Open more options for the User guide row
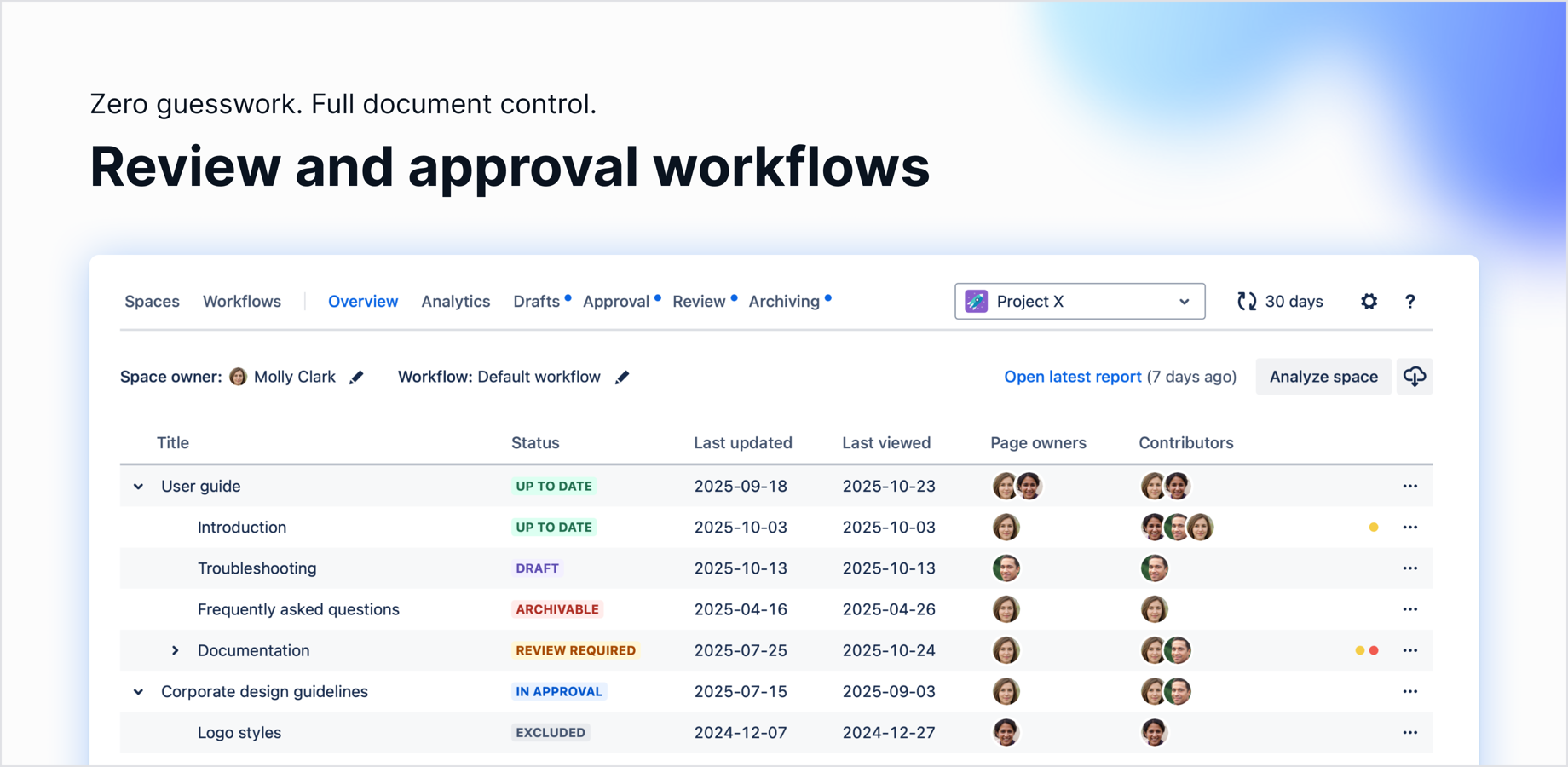Screen dimensions: 1568x767 [1410, 486]
